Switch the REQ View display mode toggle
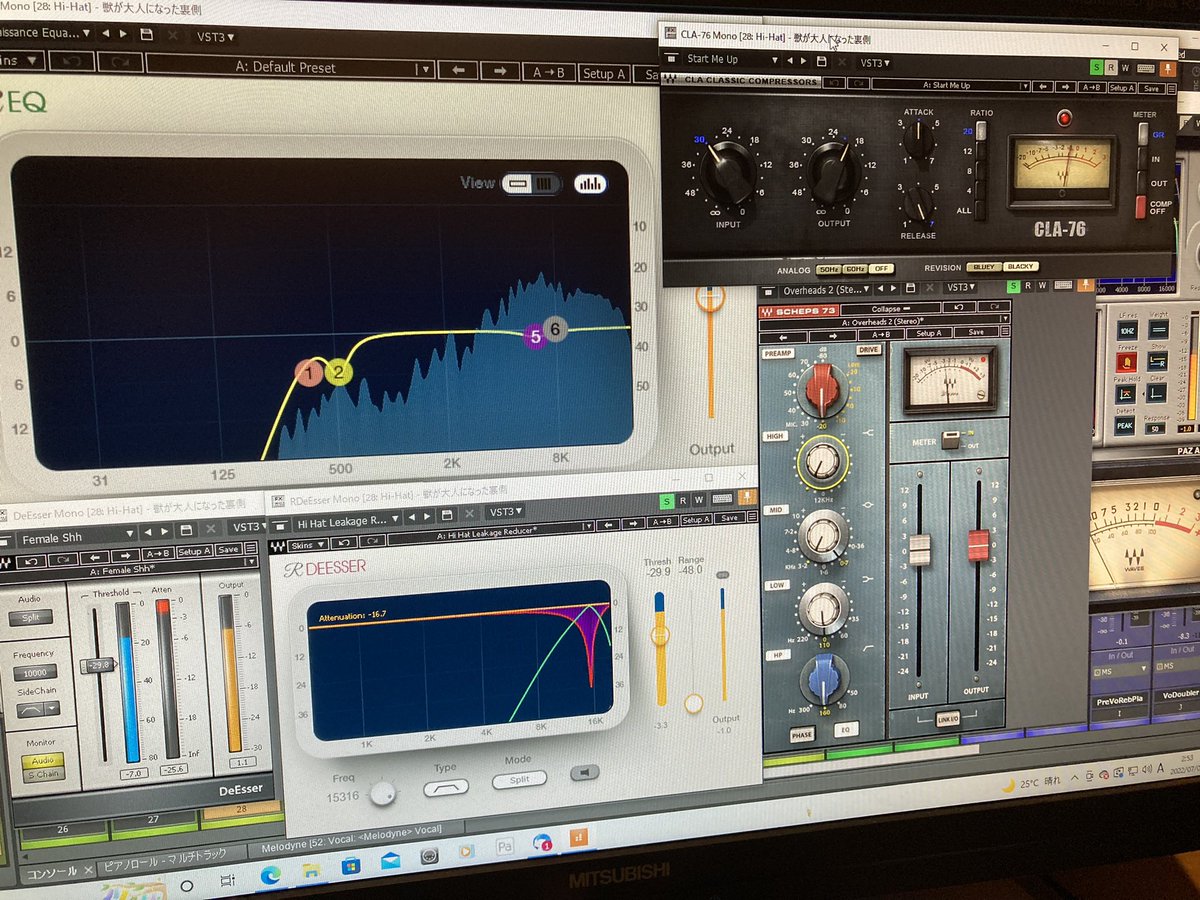 click(x=529, y=184)
